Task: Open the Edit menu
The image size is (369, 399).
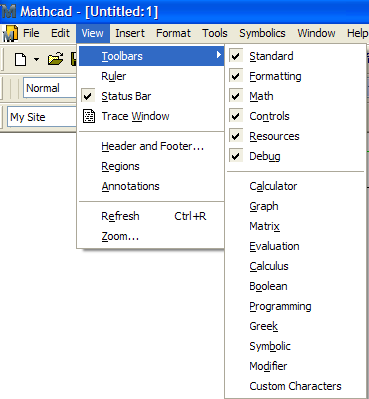Action: (x=60, y=33)
